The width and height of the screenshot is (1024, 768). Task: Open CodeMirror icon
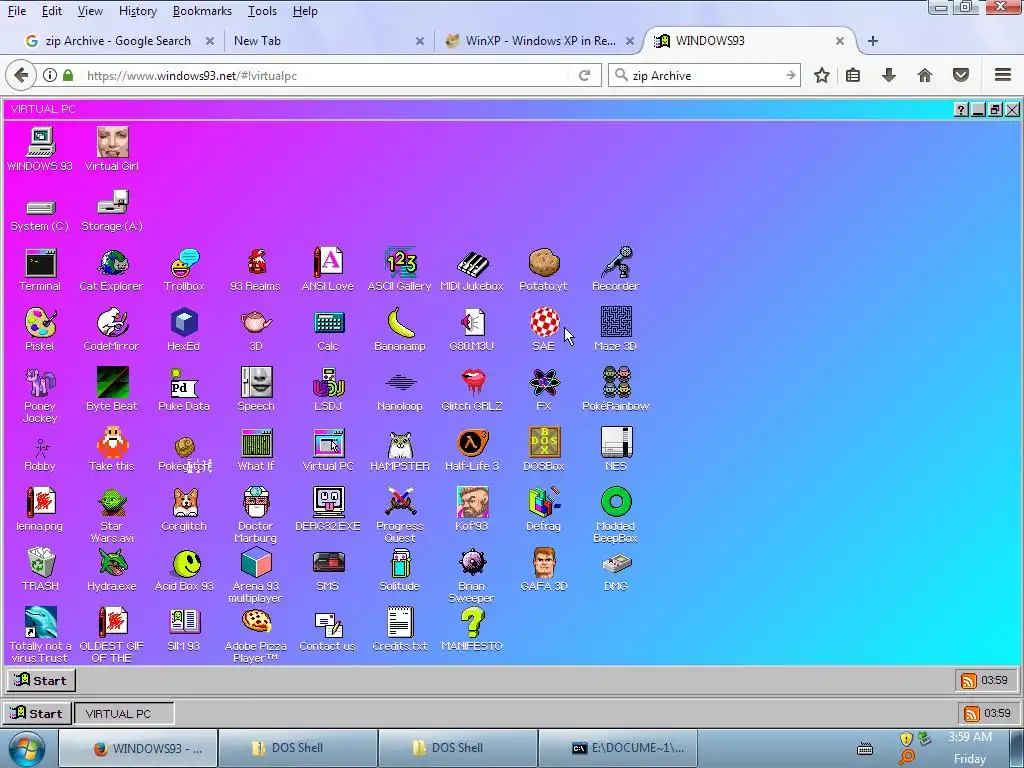[111, 329]
